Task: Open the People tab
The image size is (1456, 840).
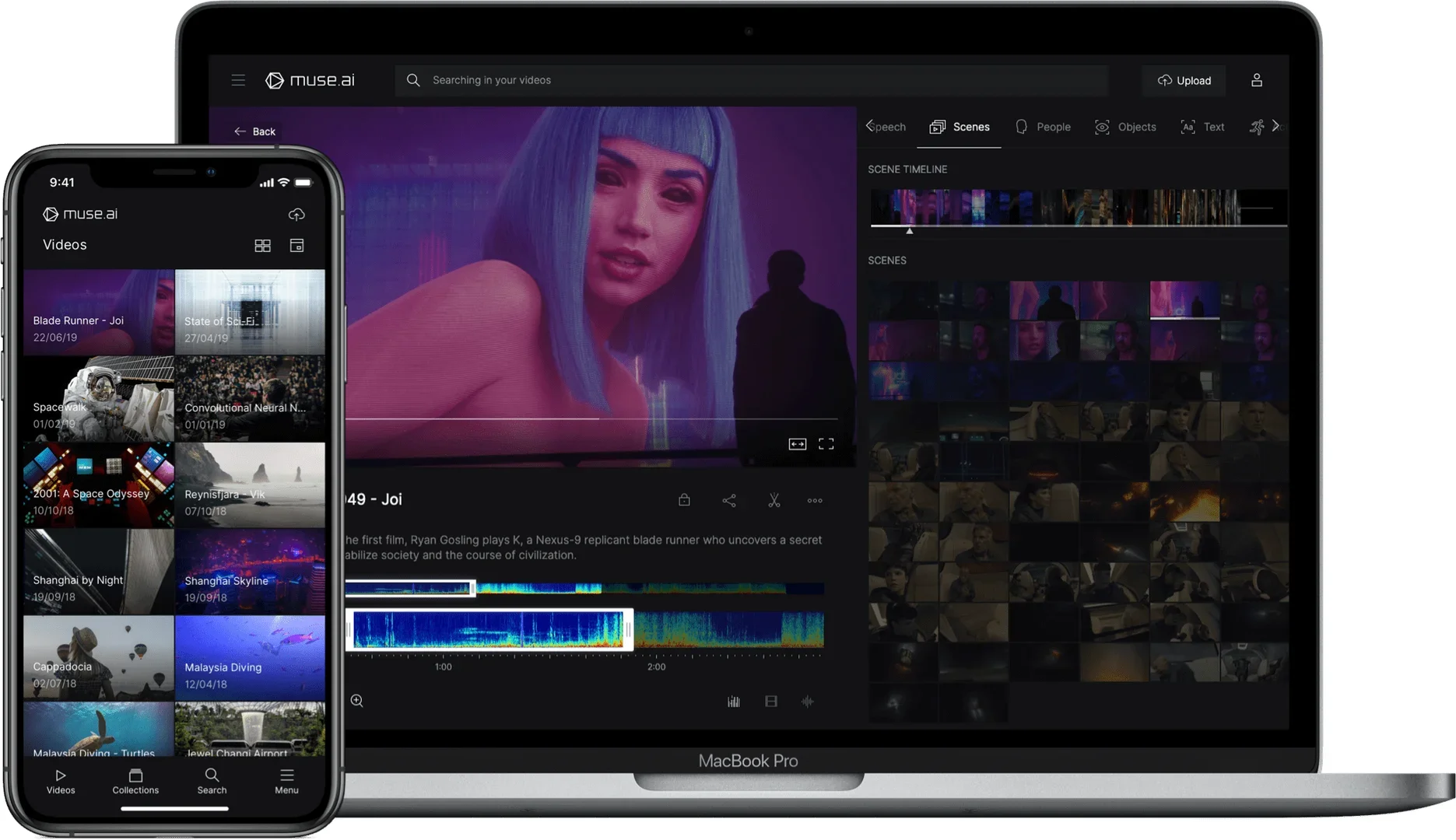Action: click(x=1043, y=127)
